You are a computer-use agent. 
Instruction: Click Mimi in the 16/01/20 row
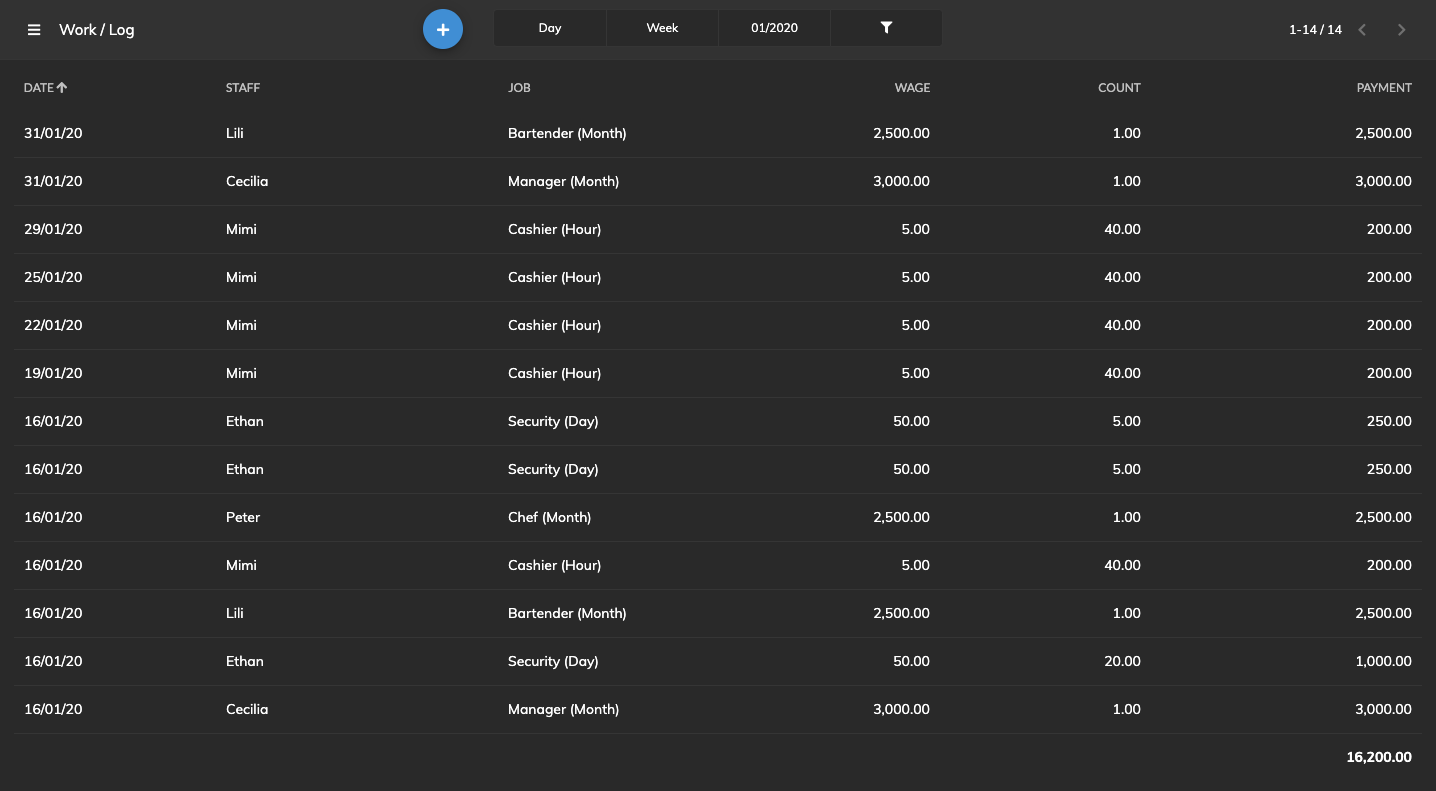[241, 565]
